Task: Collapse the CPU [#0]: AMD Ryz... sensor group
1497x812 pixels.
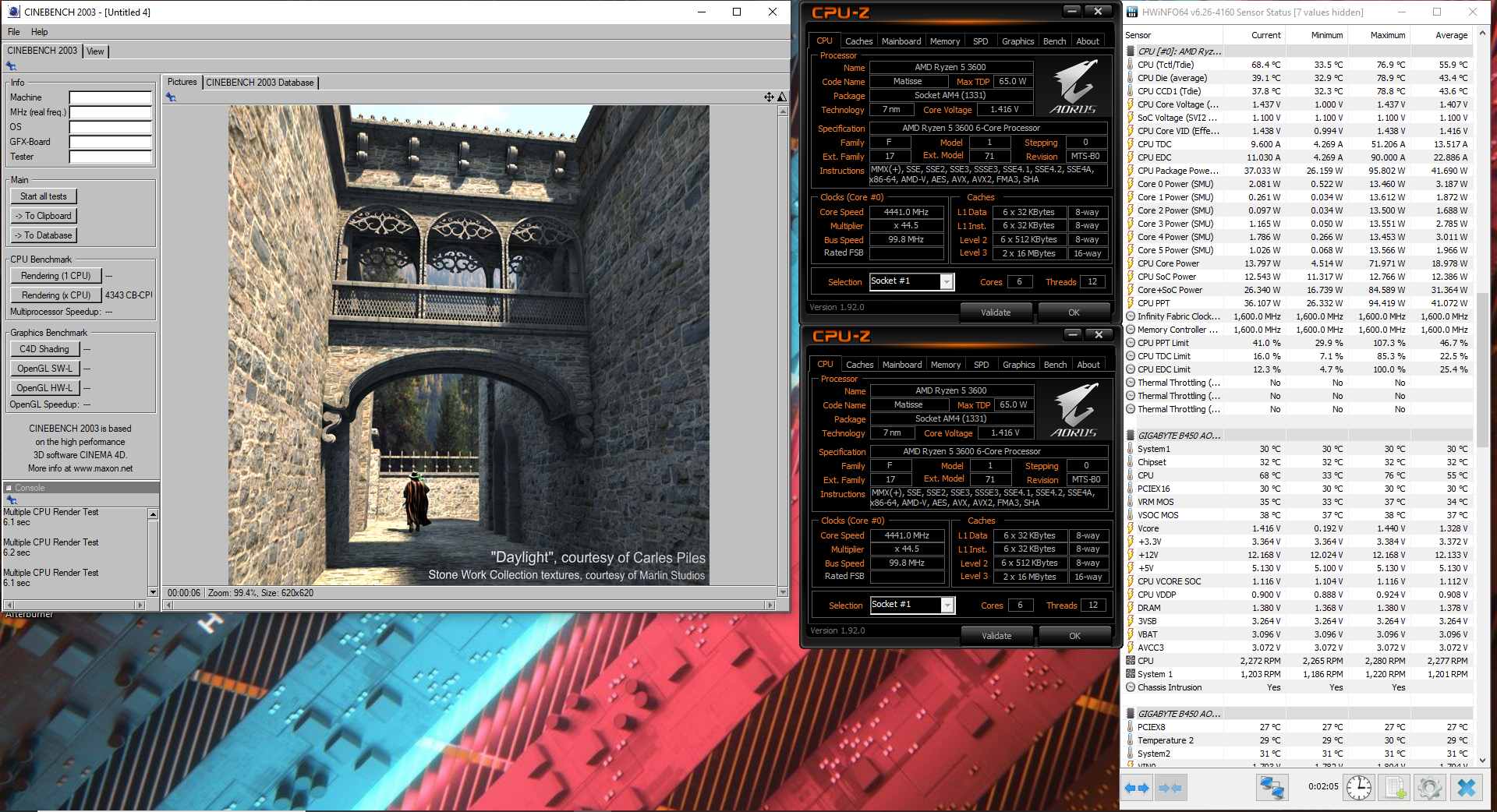Action: coord(1131,51)
